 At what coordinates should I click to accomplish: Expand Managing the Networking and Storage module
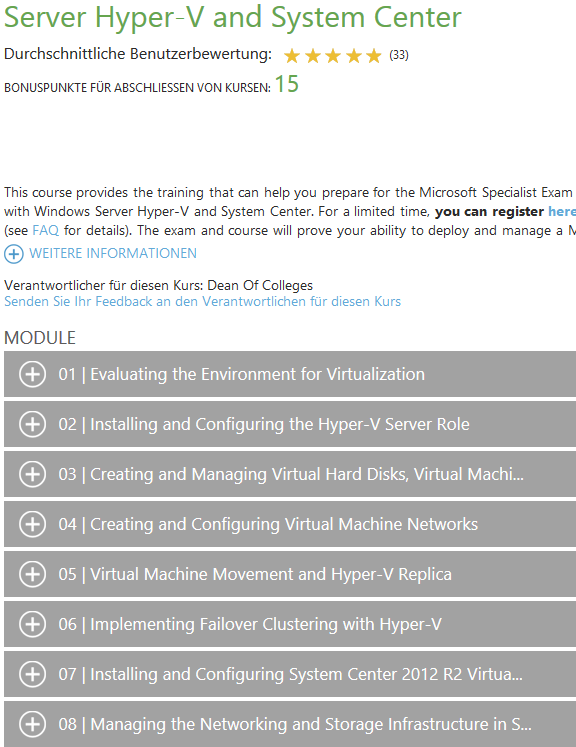290,724
